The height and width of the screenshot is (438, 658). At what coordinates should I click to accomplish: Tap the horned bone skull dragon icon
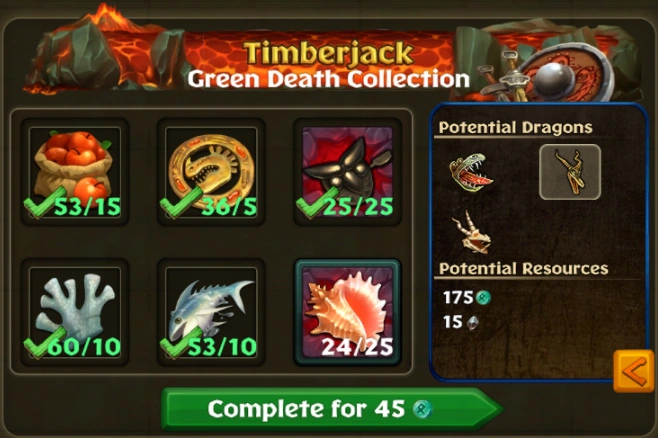(471, 232)
